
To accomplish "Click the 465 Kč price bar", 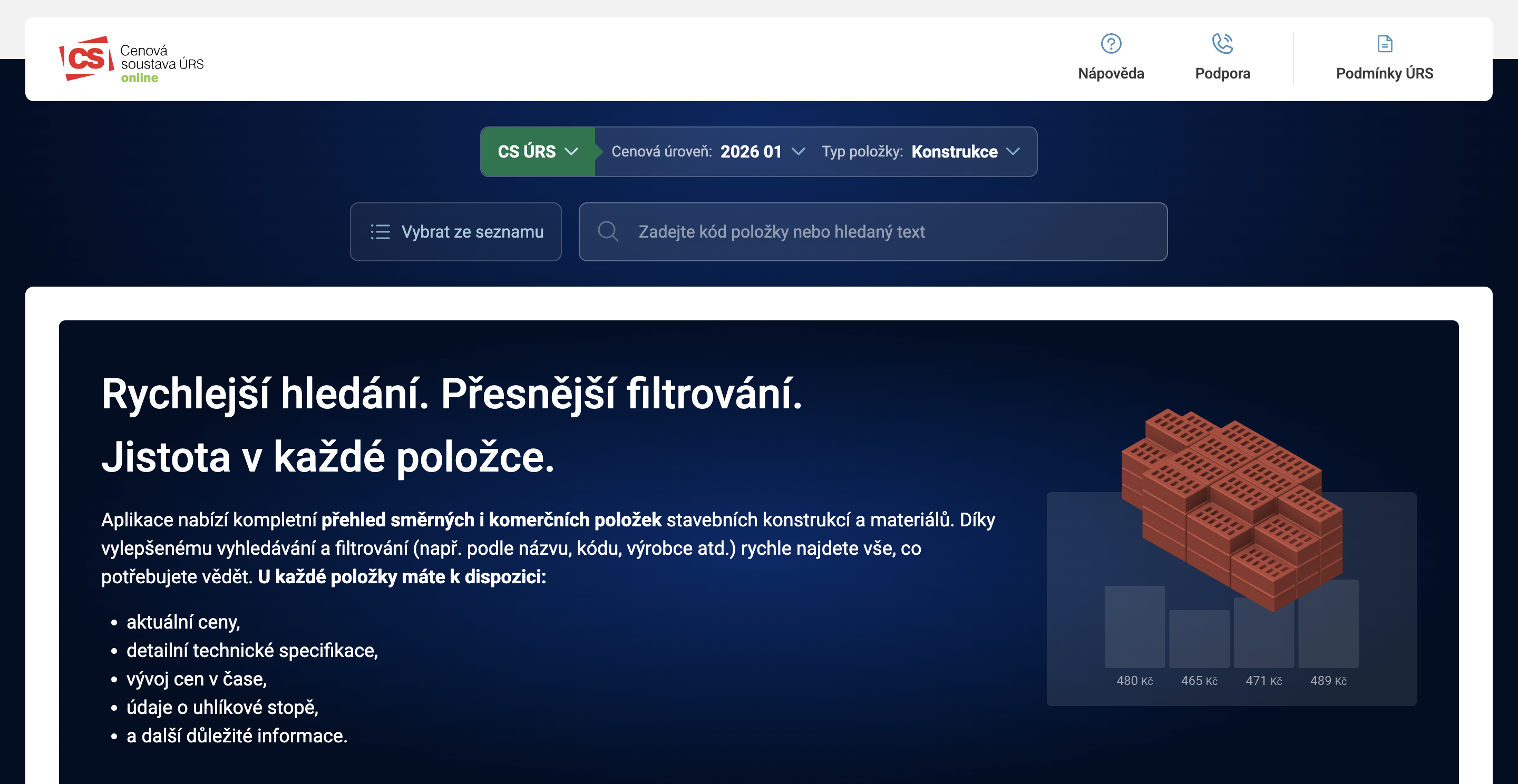I will click(x=1199, y=639).
